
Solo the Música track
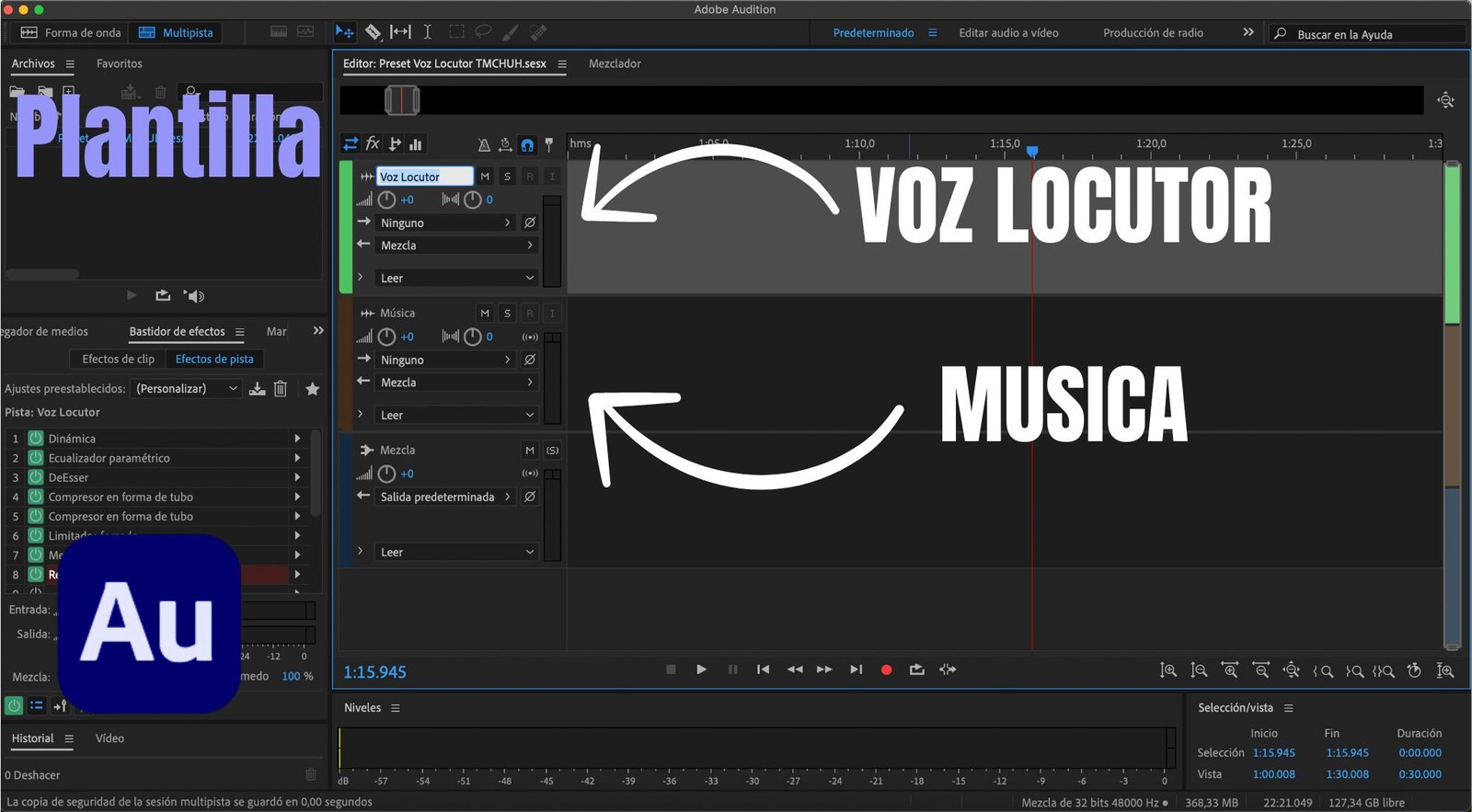(x=507, y=314)
